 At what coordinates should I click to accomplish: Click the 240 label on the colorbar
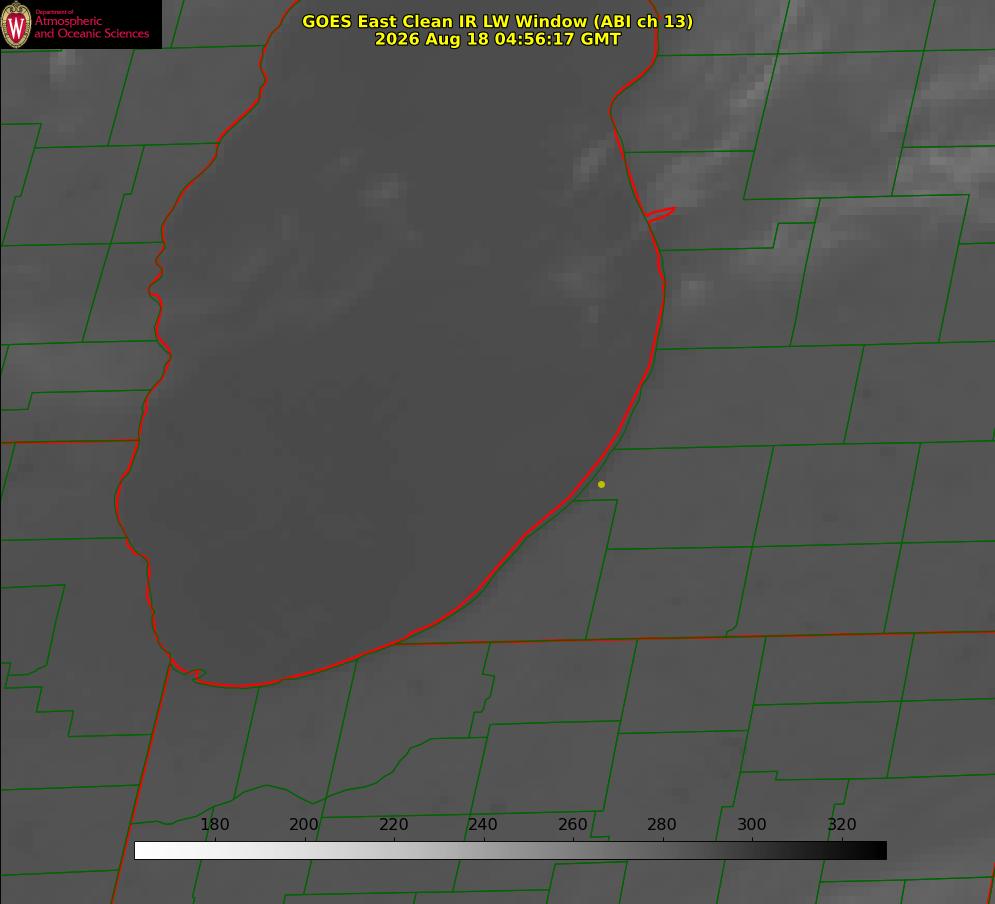483,824
